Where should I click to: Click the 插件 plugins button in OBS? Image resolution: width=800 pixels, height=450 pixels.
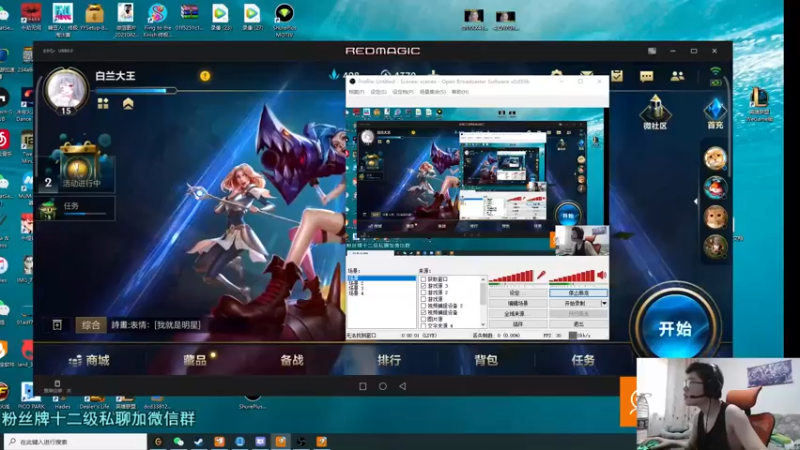pos(518,324)
